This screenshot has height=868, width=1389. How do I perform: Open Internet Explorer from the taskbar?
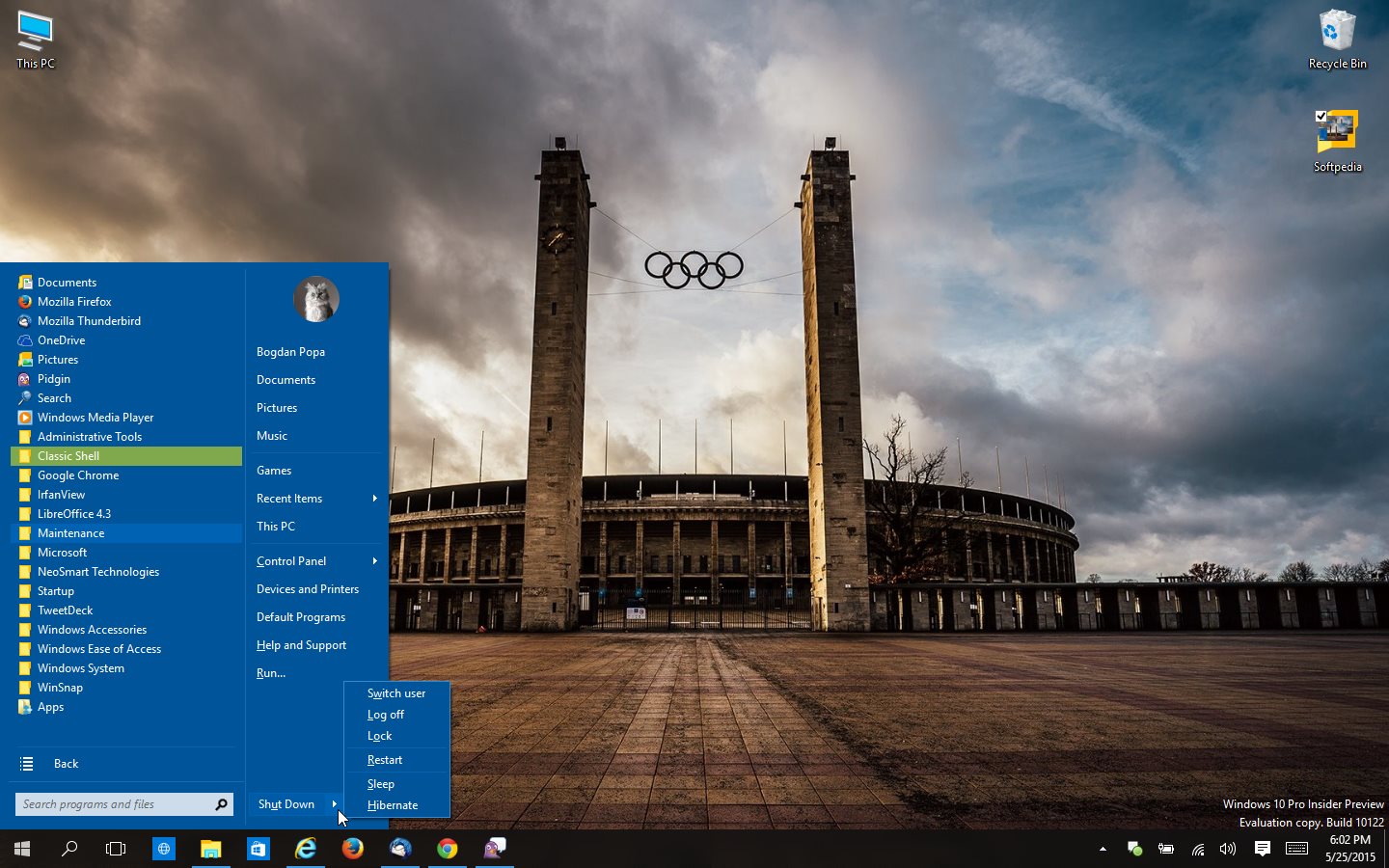pos(306,850)
